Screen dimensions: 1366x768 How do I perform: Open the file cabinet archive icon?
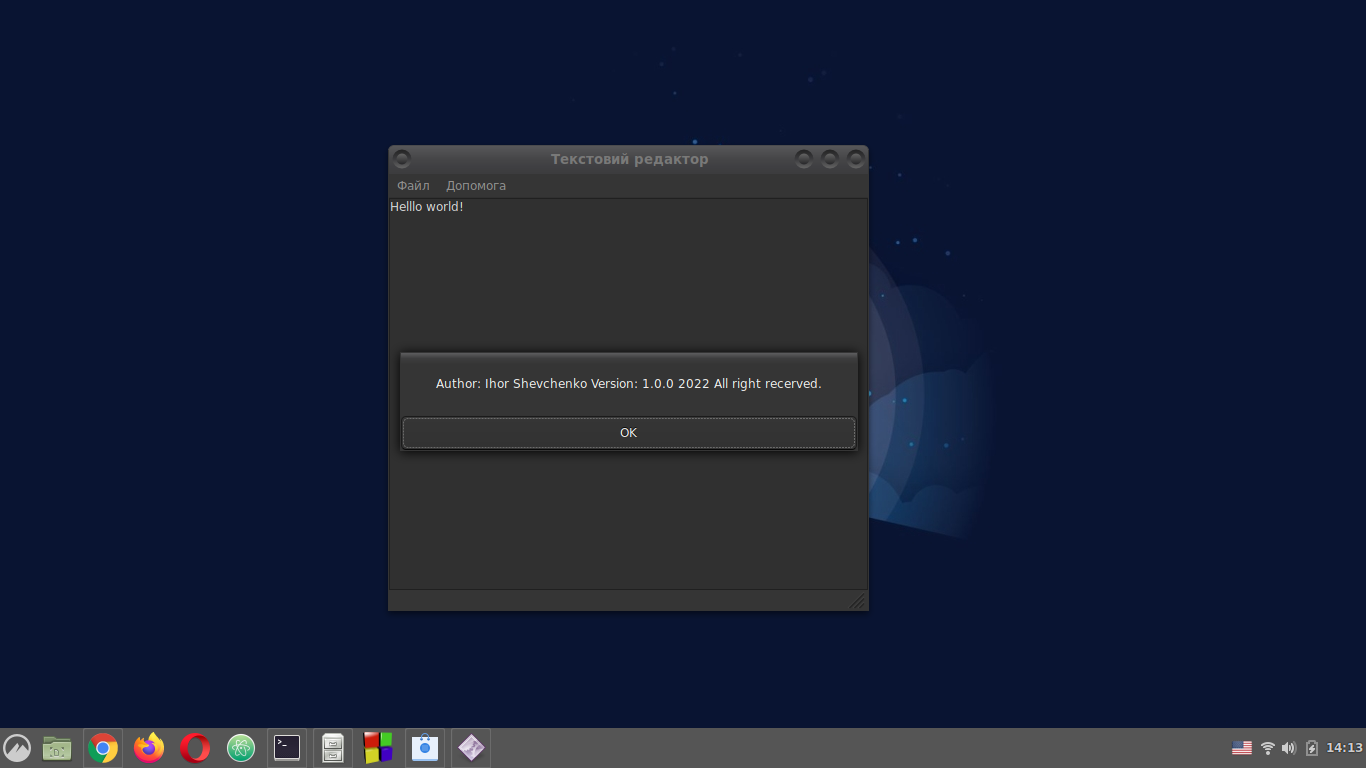click(332, 747)
